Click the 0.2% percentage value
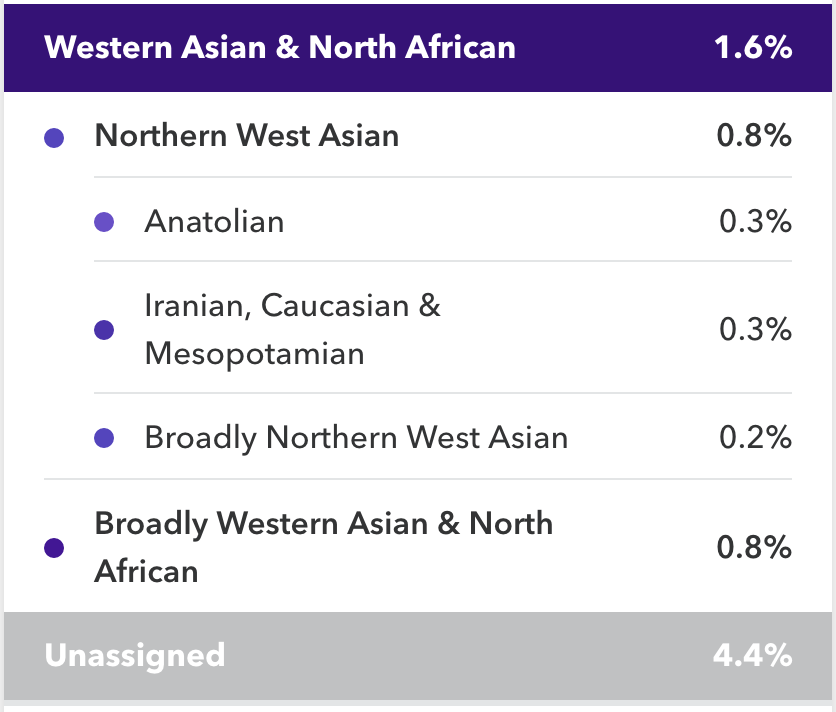 click(755, 438)
